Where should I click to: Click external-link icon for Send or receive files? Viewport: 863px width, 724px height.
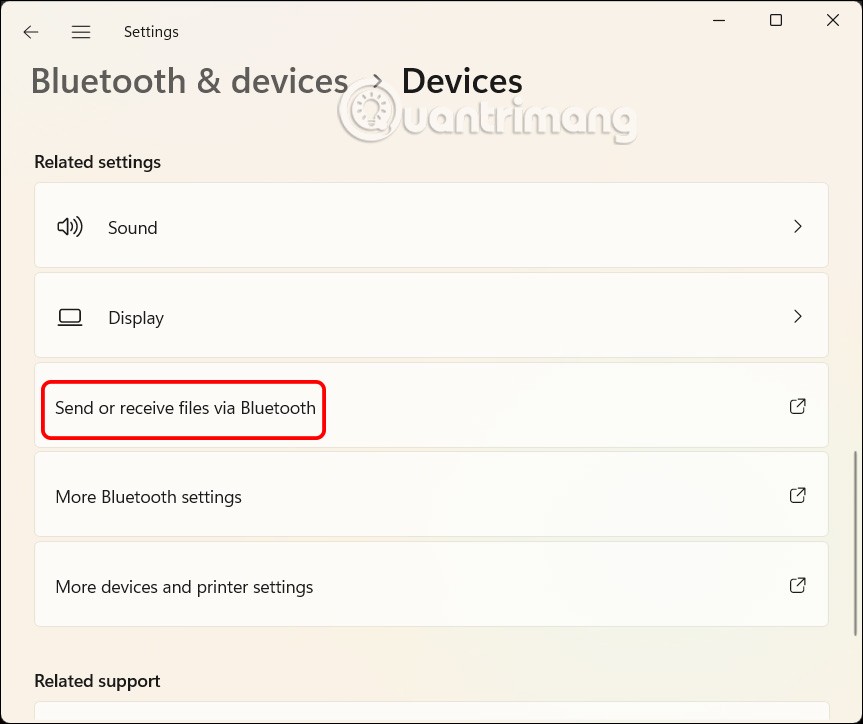click(x=798, y=406)
